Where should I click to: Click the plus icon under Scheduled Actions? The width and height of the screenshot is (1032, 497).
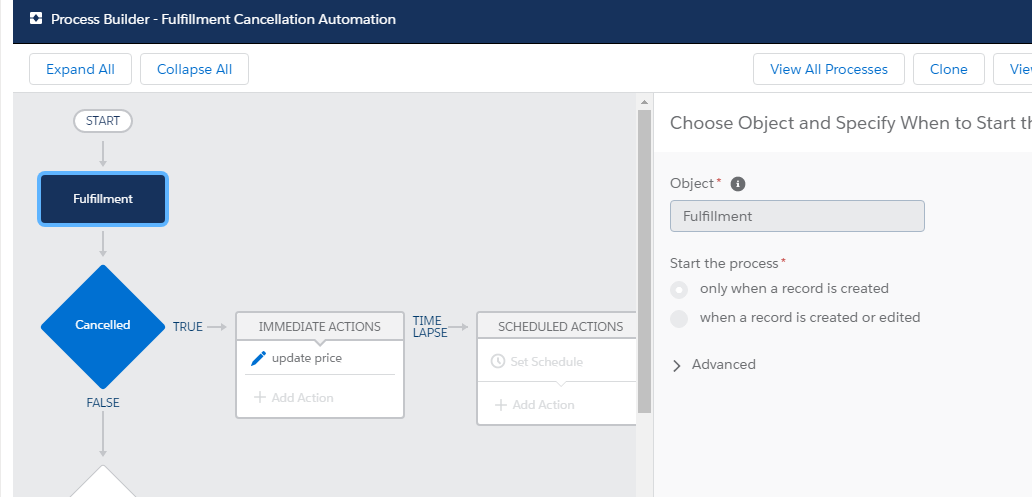pyautogui.click(x=501, y=405)
